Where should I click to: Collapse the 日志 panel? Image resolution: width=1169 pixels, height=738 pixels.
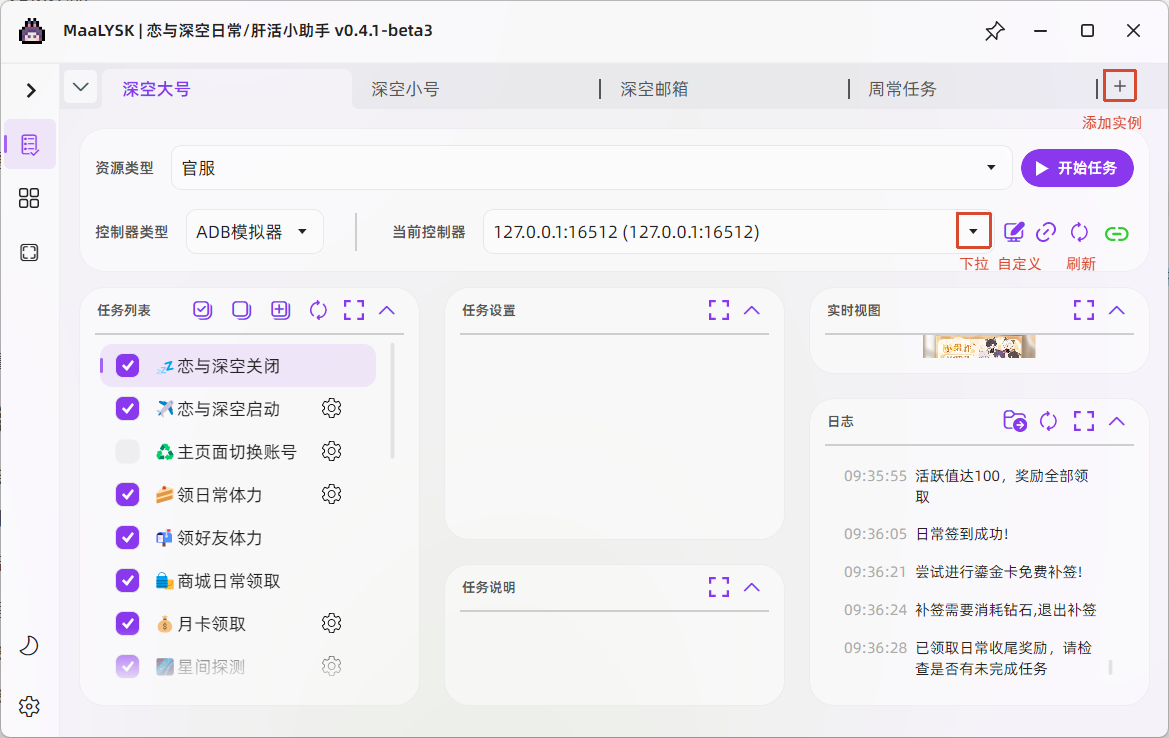click(1117, 421)
